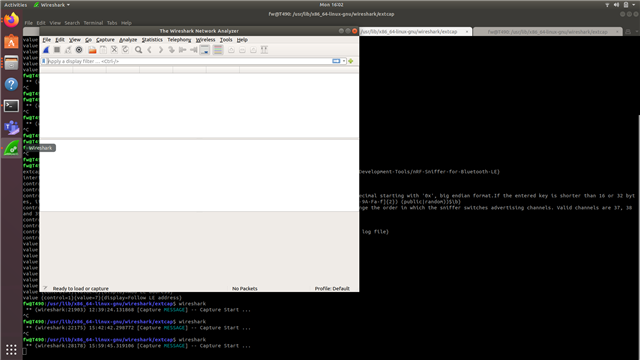Open the Wireless menu
The image size is (640, 360).
click(x=205, y=40)
